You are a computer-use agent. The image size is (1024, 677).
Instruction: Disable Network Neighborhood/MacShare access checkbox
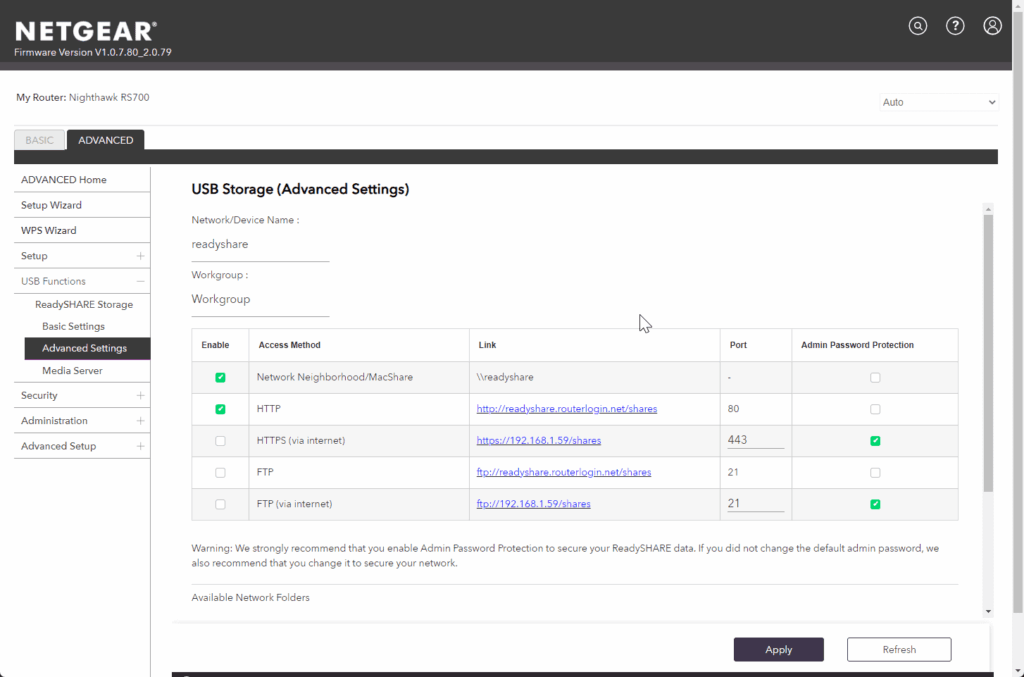point(220,378)
